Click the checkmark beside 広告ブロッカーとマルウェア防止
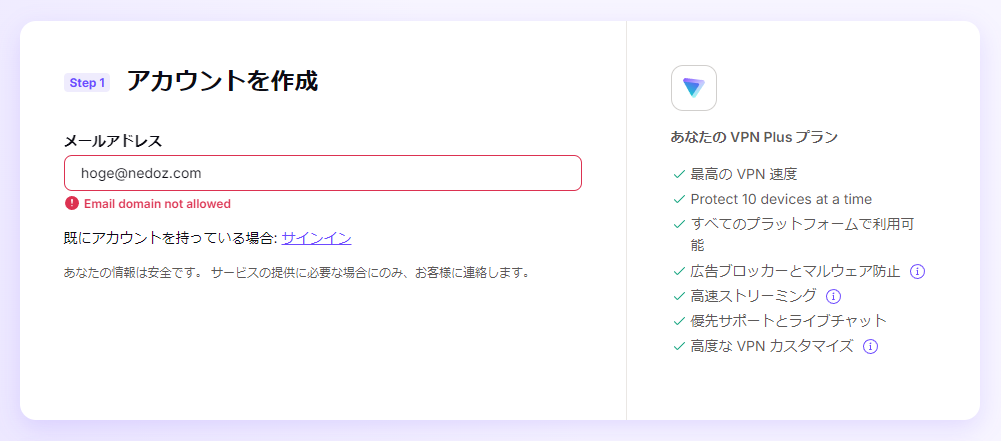The image size is (1001, 441). [679, 271]
